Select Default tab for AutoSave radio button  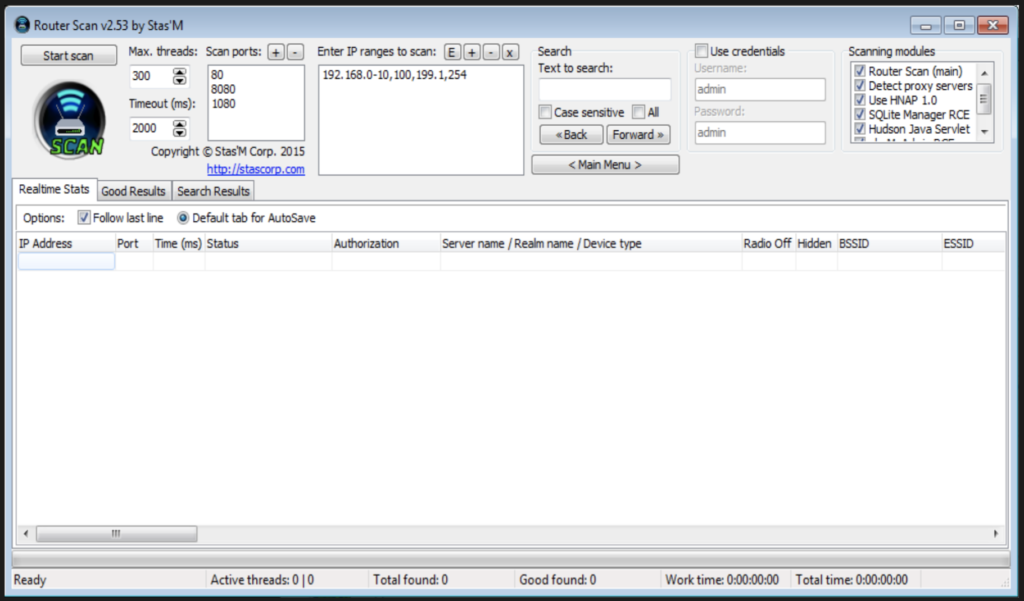coord(183,218)
